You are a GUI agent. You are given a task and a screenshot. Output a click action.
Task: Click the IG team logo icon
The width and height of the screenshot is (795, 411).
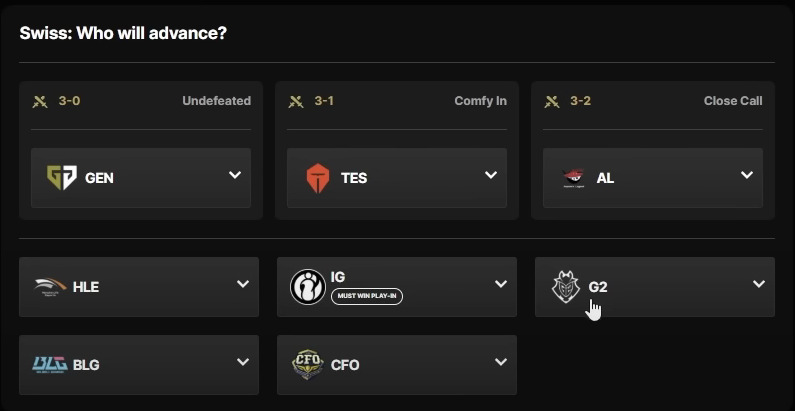click(307, 287)
